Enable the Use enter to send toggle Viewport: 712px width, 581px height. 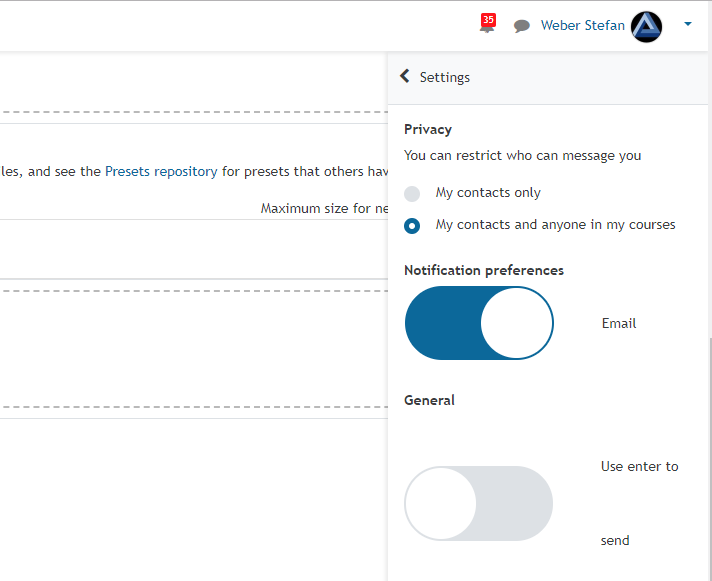pyautogui.click(x=479, y=503)
